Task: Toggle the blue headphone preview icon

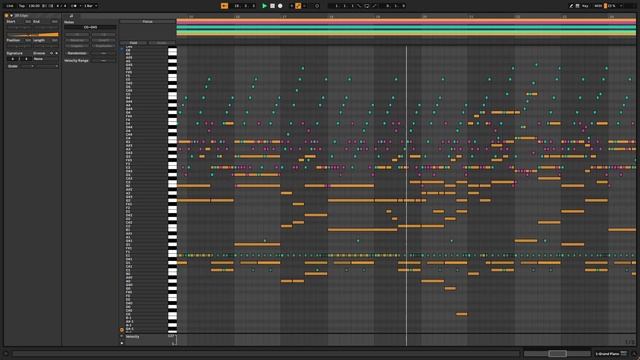Action: [122, 49]
